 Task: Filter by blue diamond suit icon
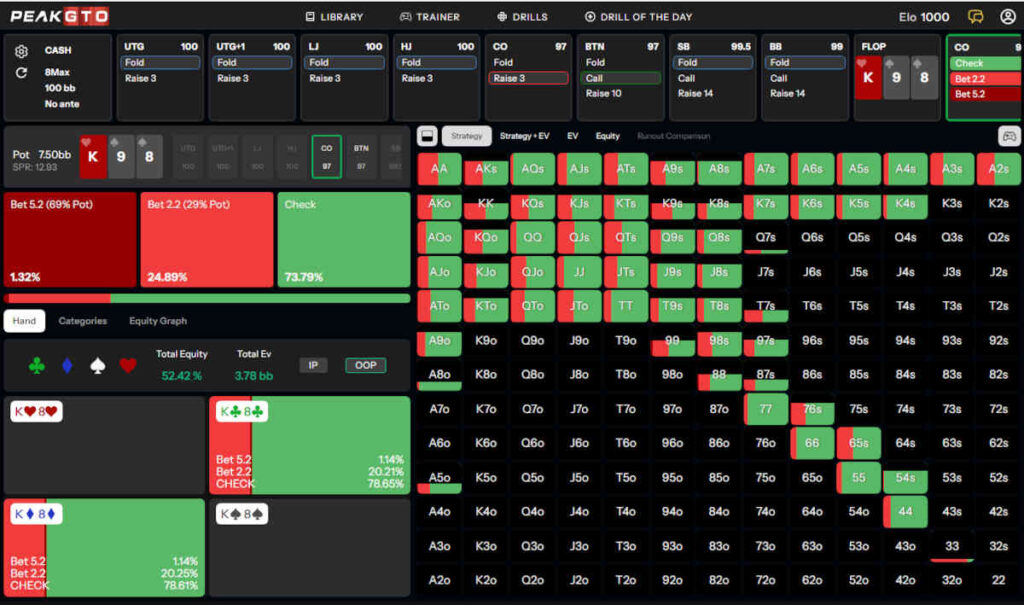pyautogui.click(x=67, y=366)
